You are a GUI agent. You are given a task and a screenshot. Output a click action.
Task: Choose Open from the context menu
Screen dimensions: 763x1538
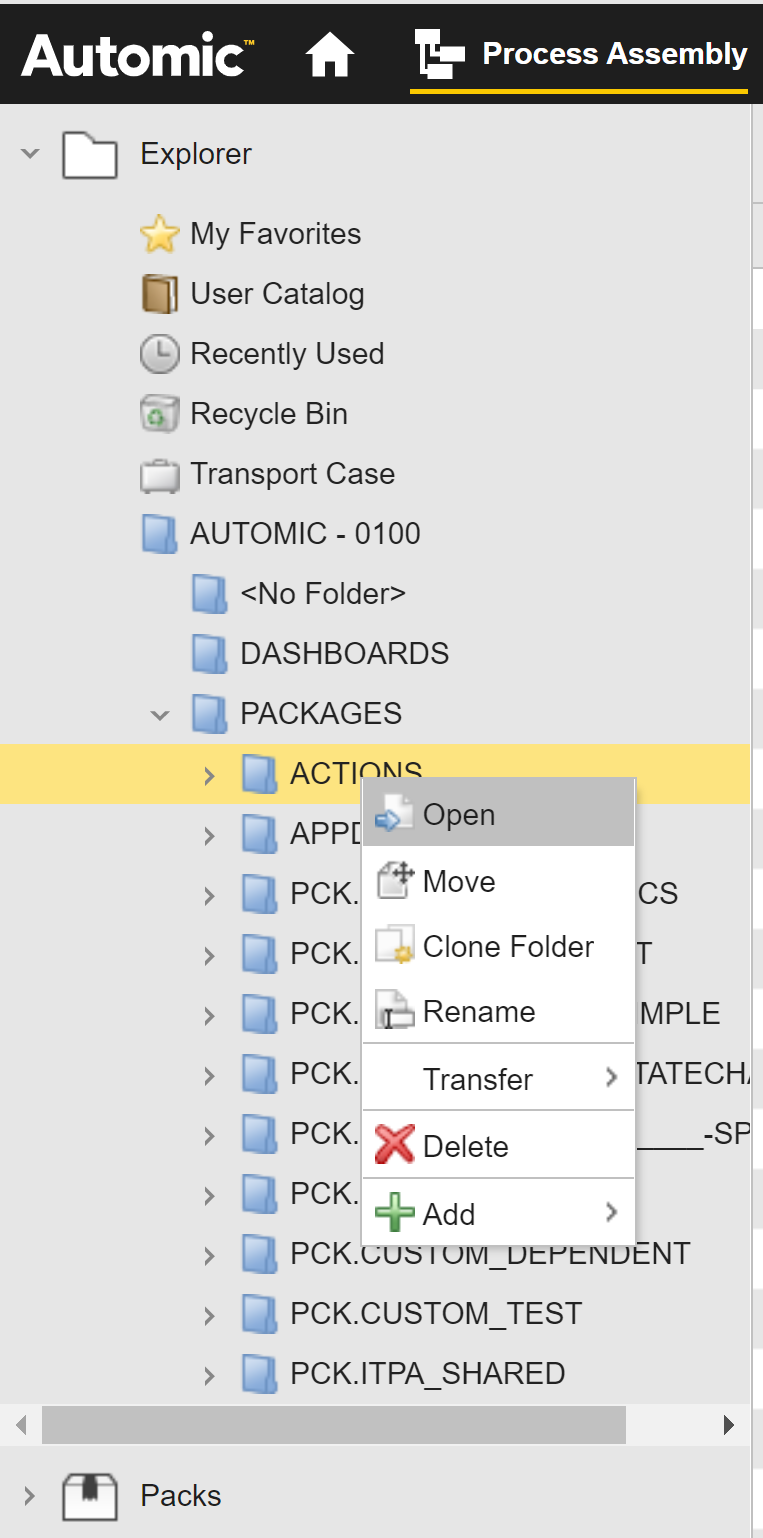point(458,814)
